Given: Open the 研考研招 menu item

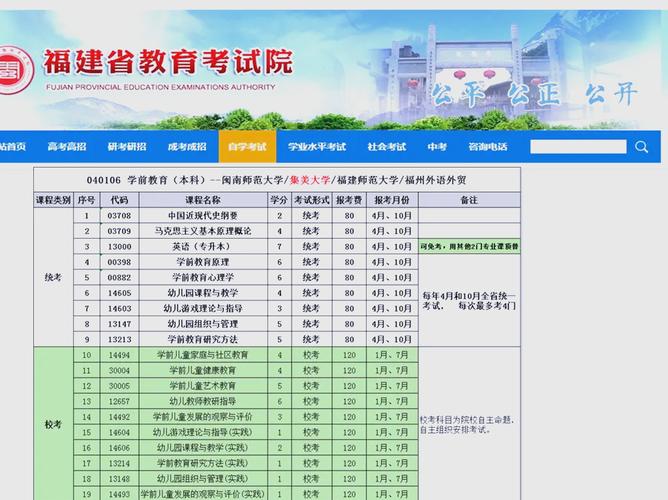Looking at the screenshot, I should [x=127, y=147].
